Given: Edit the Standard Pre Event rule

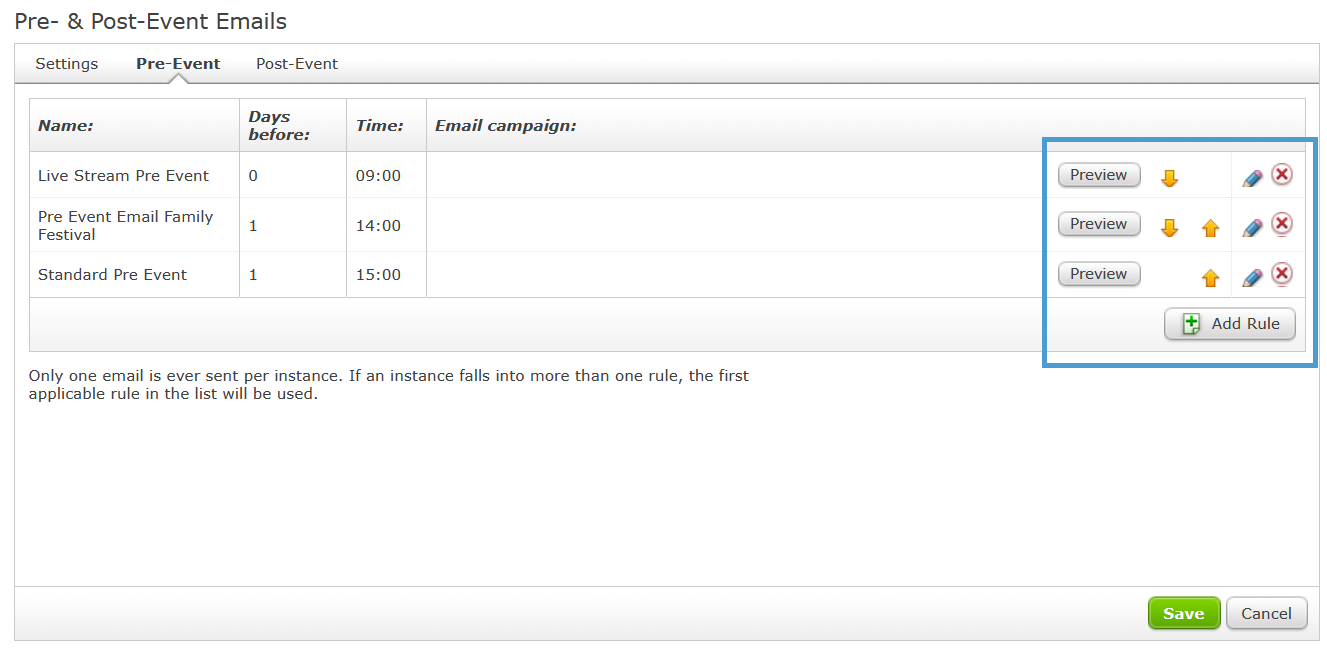Looking at the screenshot, I should click(1252, 278).
